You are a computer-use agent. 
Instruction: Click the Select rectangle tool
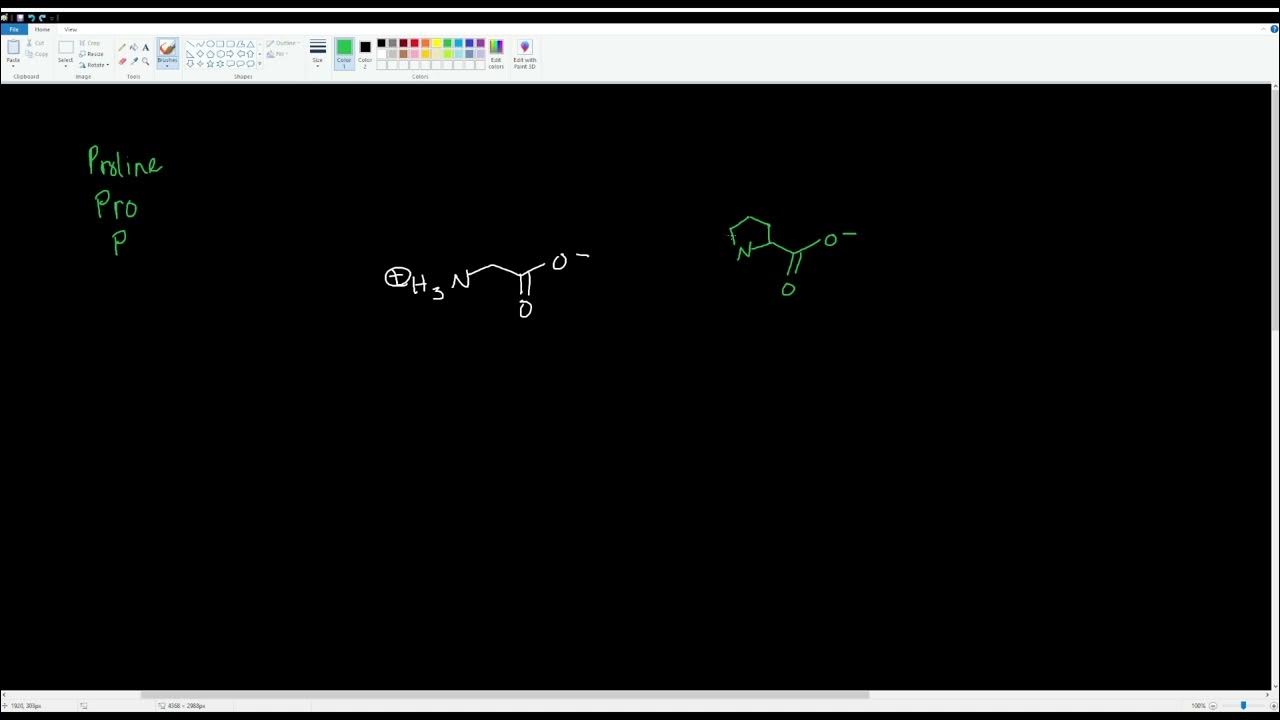(66, 47)
